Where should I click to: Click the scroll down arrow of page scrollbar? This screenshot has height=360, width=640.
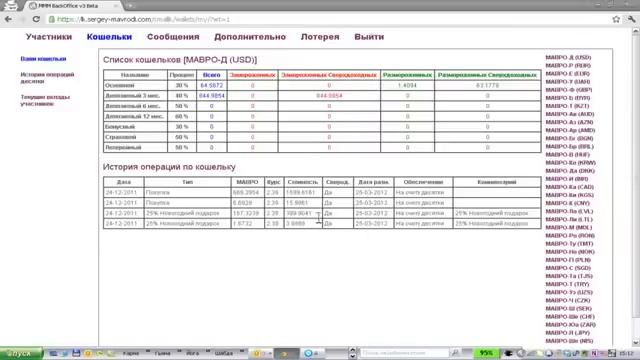(x=636, y=343)
